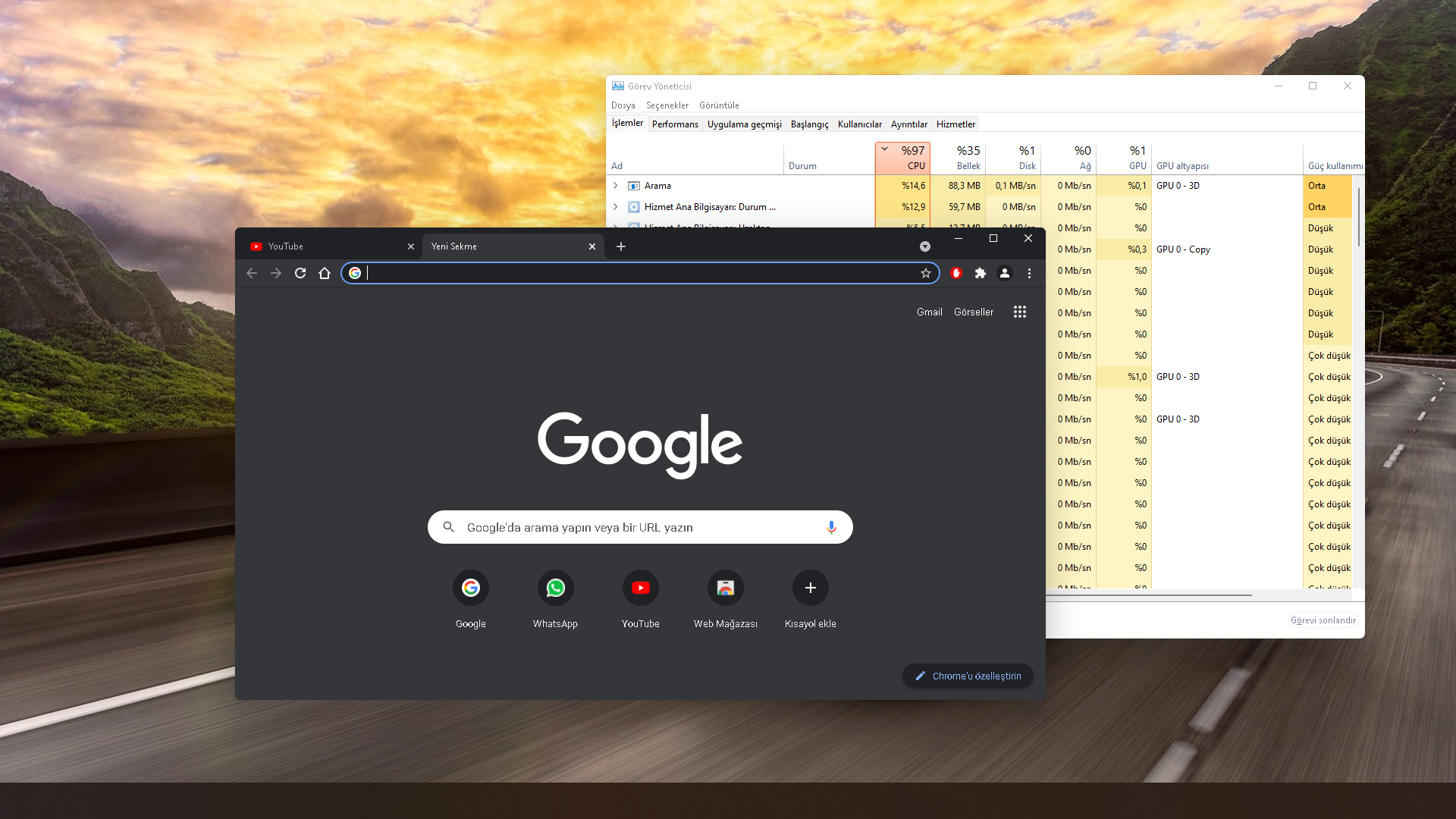The image size is (1456, 819).
Task: Open Chrome three-dot menu
Action: [1029, 273]
